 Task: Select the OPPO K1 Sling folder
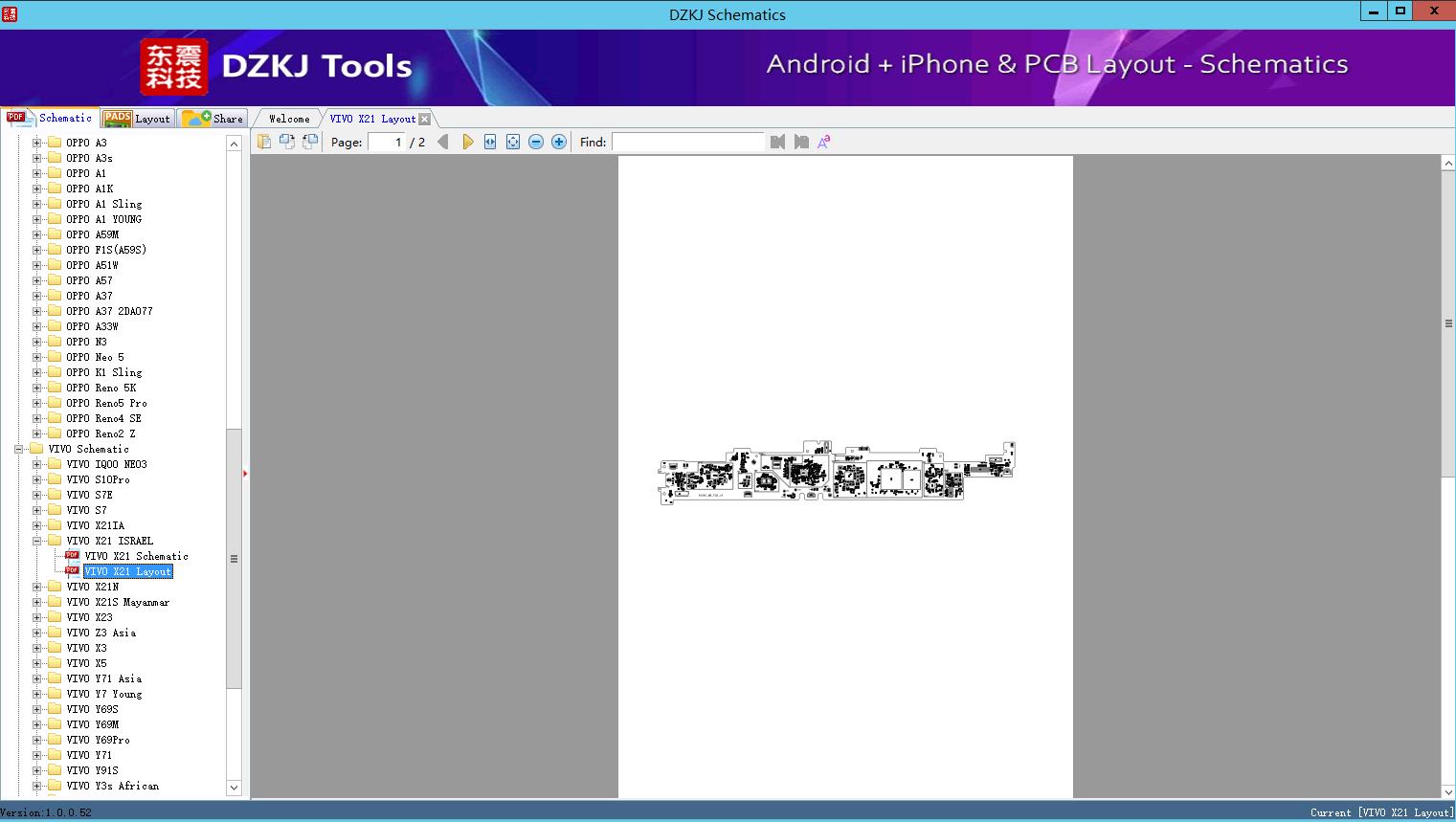(x=103, y=372)
